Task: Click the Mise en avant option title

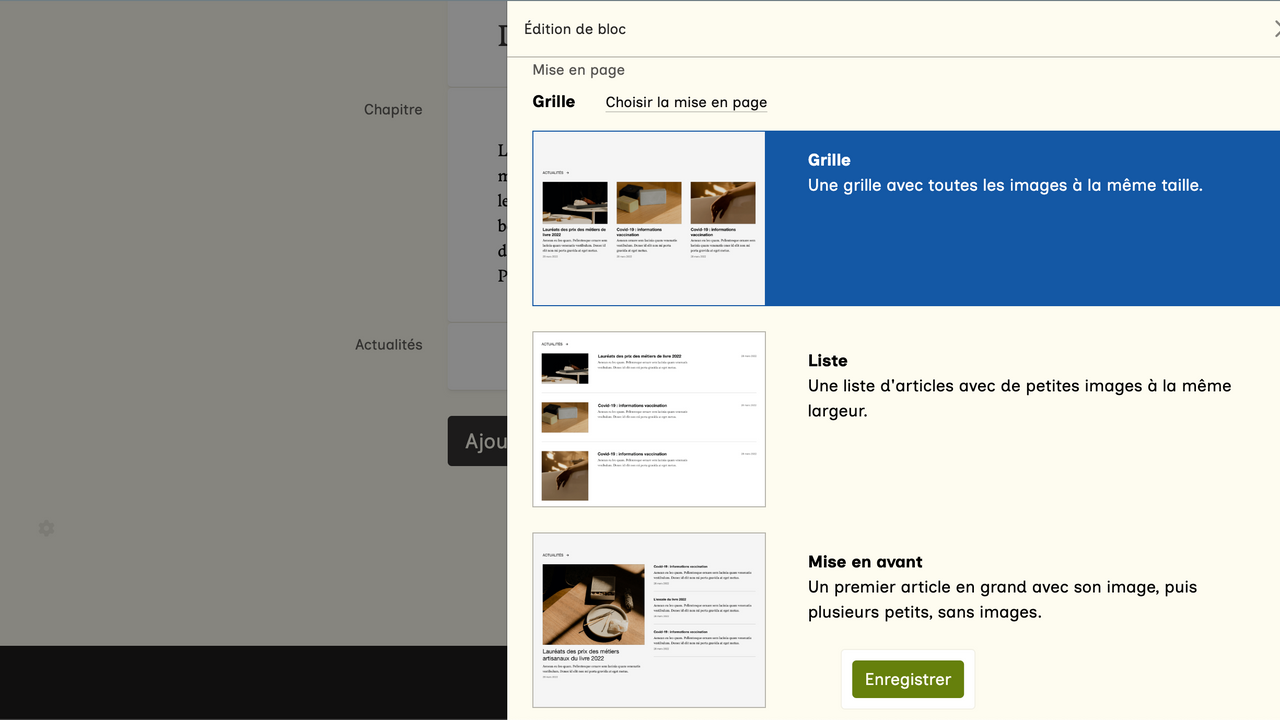Action: point(865,562)
